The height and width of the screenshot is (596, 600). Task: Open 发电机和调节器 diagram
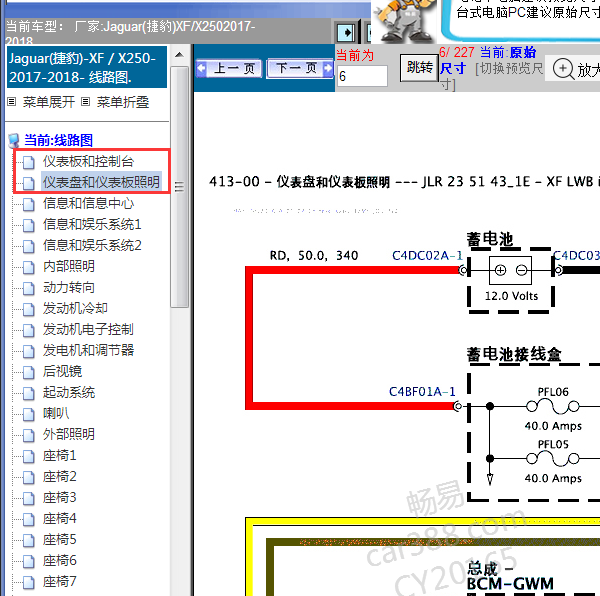pyautogui.click(x=88, y=350)
